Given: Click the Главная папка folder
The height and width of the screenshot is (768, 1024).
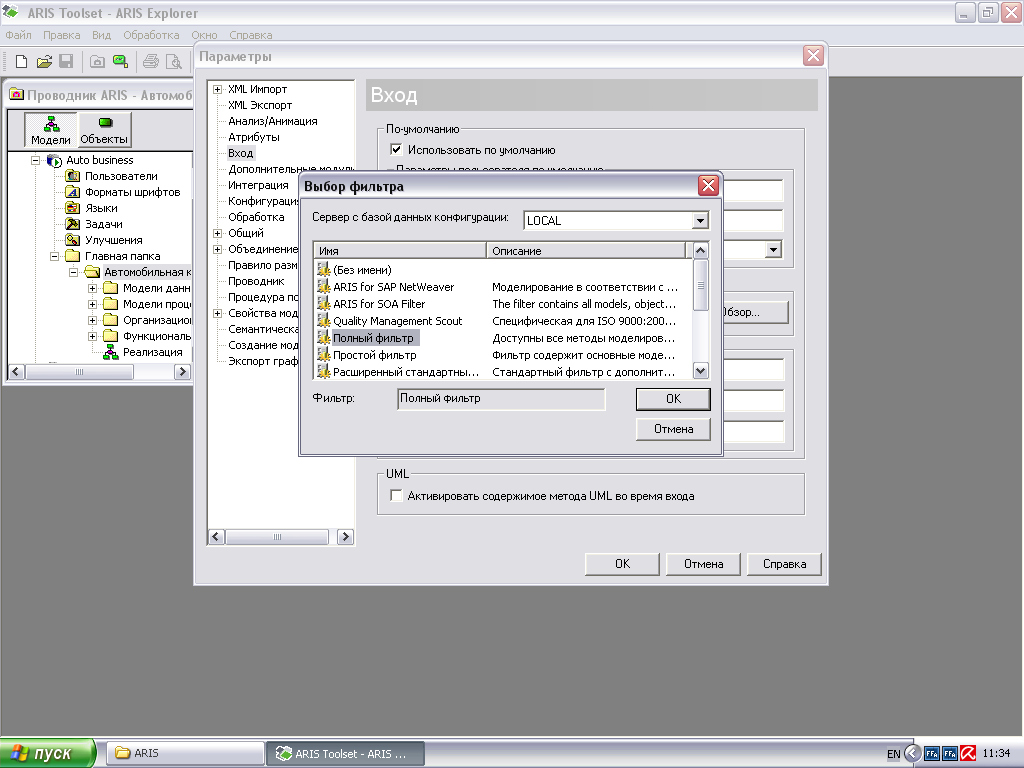Looking at the screenshot, I should [x=122, y=256].
